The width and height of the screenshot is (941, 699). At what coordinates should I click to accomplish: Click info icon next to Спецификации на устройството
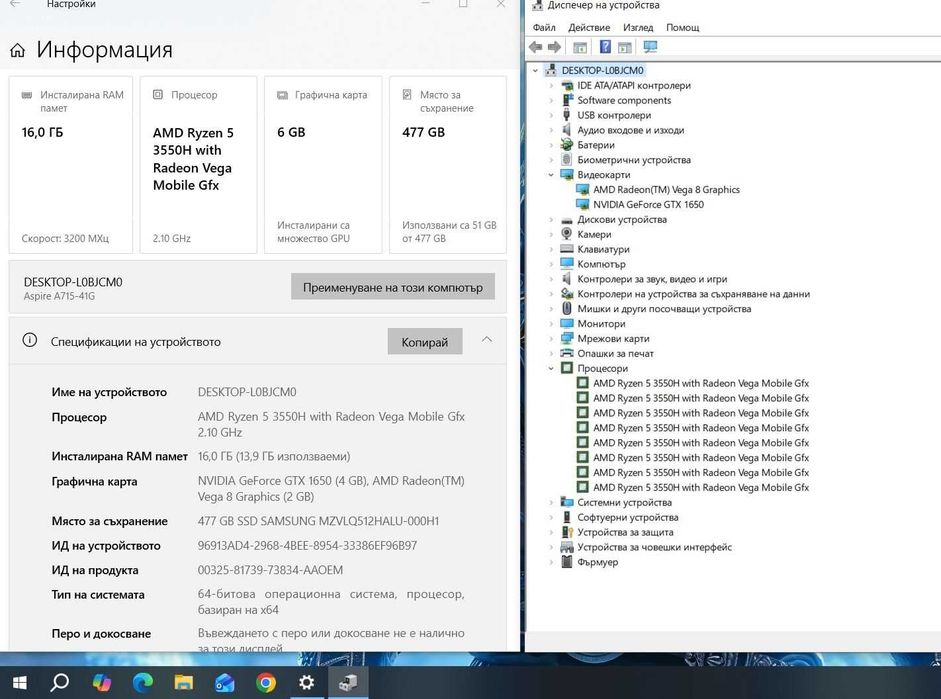pyautogui.click(x=29, y=341)
